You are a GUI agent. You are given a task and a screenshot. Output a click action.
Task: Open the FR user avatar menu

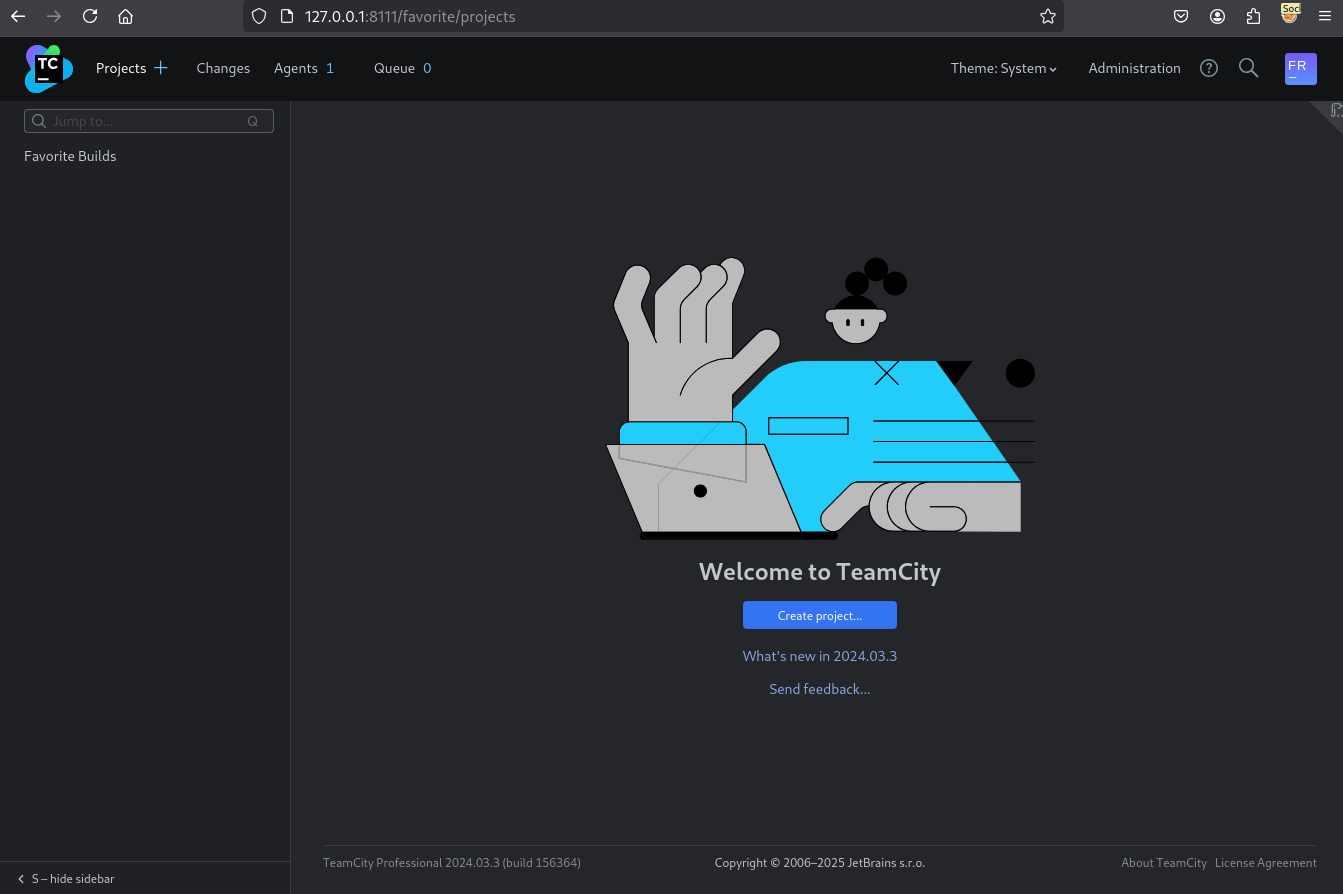tap(1301, 69)
